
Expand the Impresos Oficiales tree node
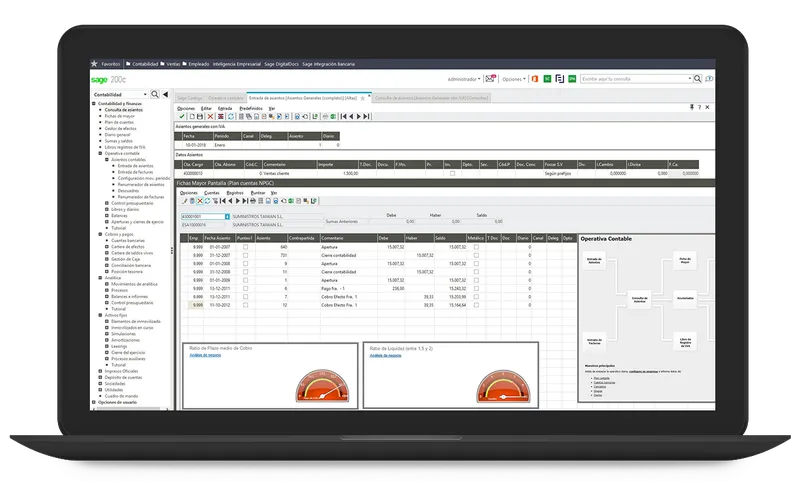point(101,371)
